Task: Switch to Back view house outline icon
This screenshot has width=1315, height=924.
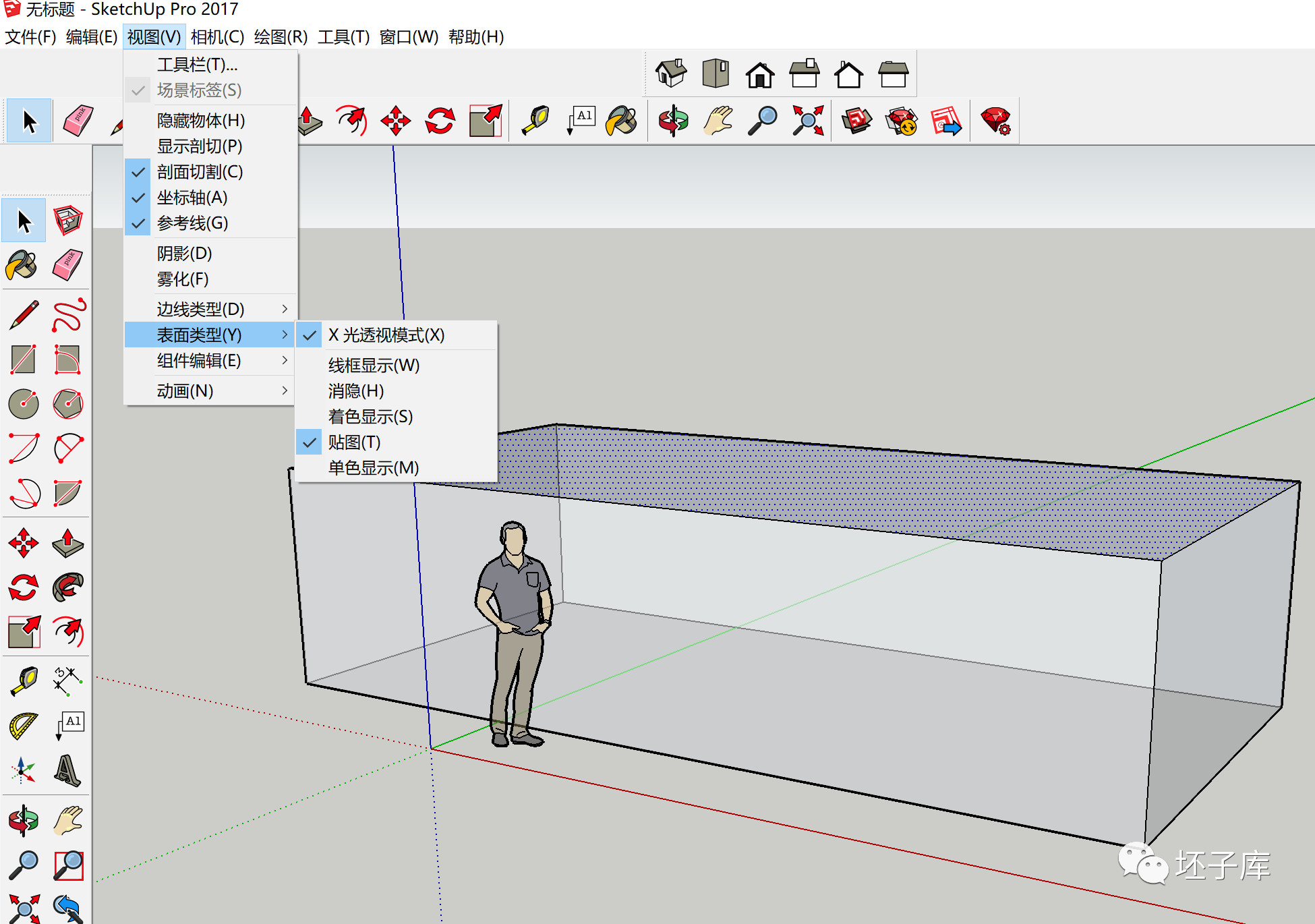Action: 849,74
